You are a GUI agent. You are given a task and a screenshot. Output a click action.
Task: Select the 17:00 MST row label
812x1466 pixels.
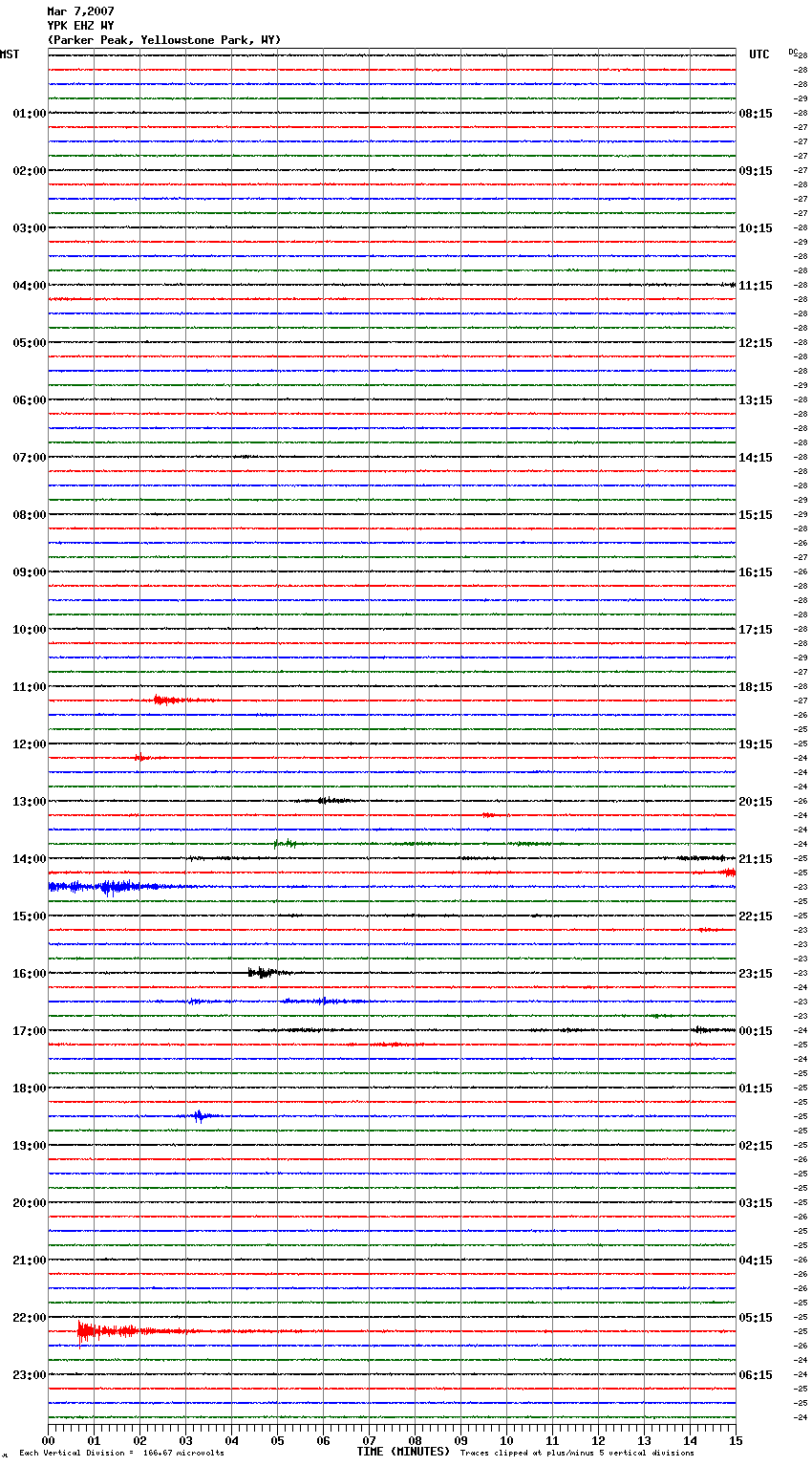click(30, 1031)
